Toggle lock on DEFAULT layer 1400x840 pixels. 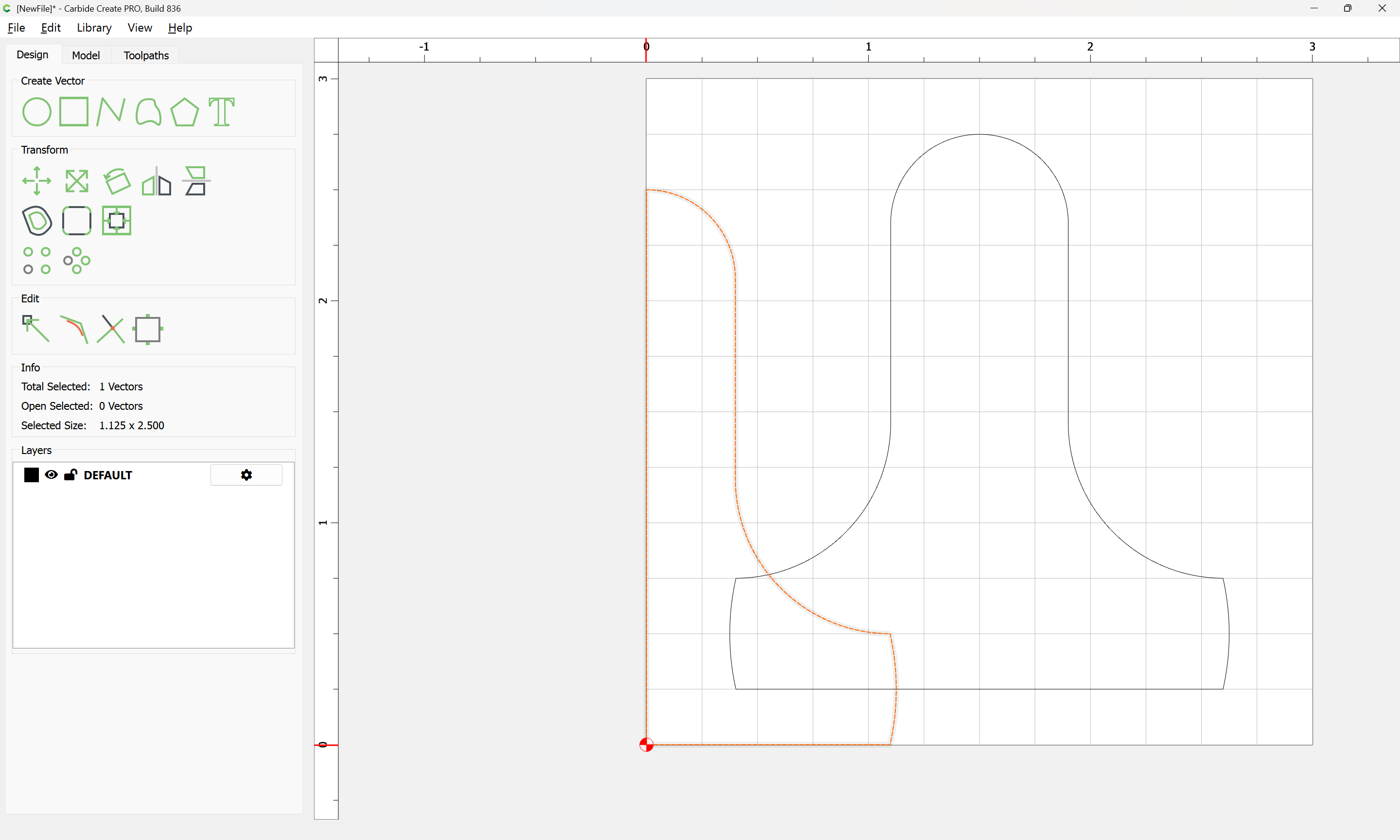click(70, 475)
